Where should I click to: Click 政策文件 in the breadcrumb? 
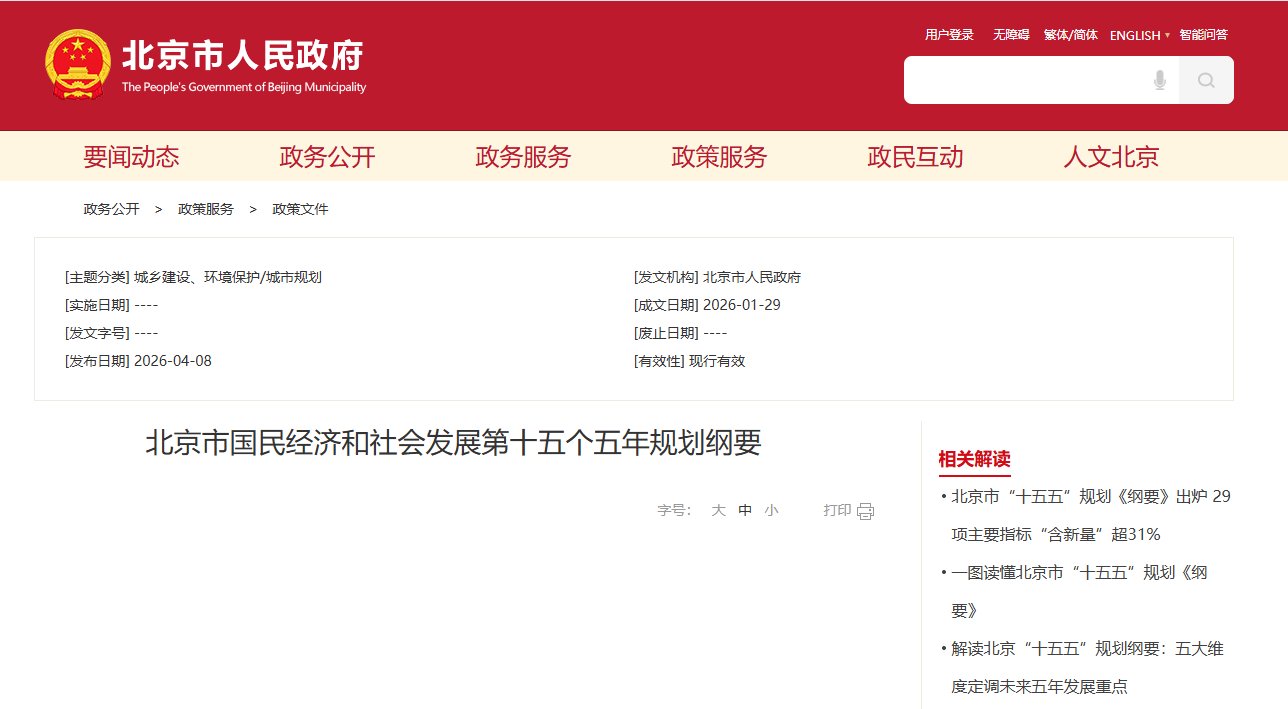300,209
